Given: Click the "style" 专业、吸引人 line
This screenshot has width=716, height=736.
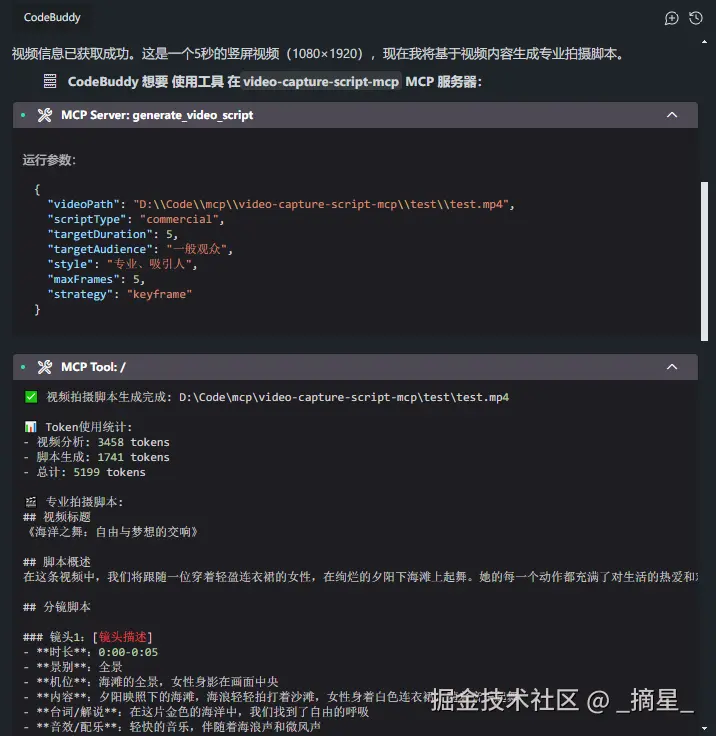Looking at the screenshot, I should (x=122, y=264).
